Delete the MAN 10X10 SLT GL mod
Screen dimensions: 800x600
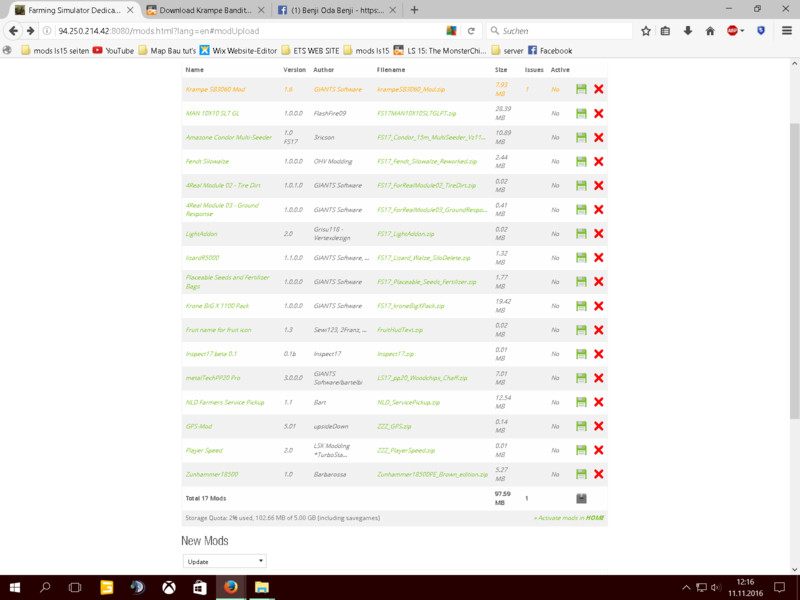[x=598, y=113]
